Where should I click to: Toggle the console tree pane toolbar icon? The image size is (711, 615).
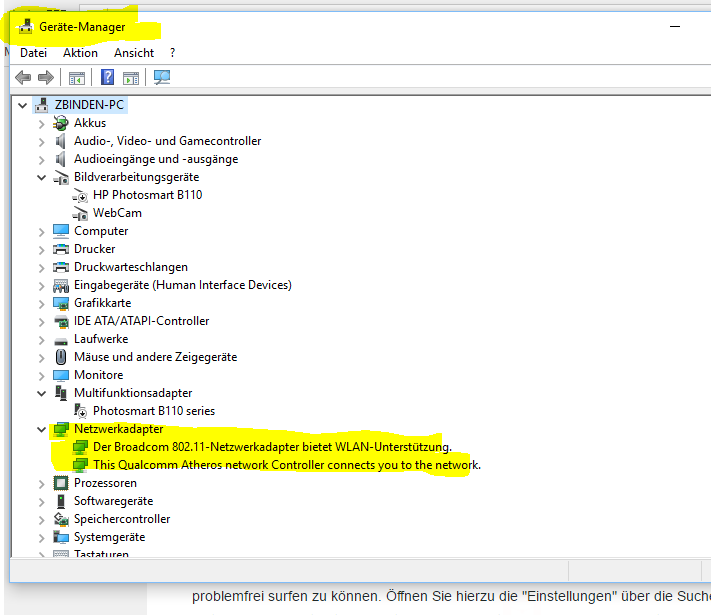pos(77,78)
